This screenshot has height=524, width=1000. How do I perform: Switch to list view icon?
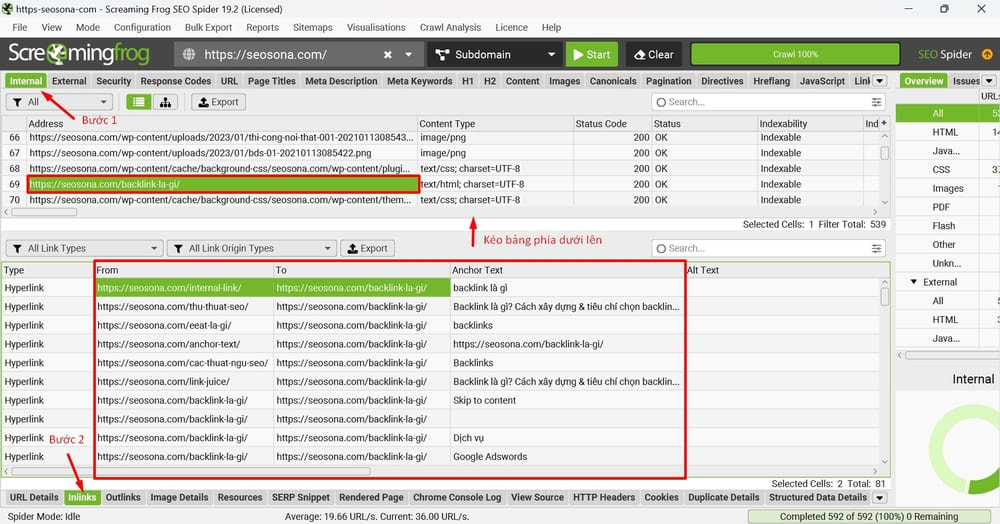(x=138, y=102)
